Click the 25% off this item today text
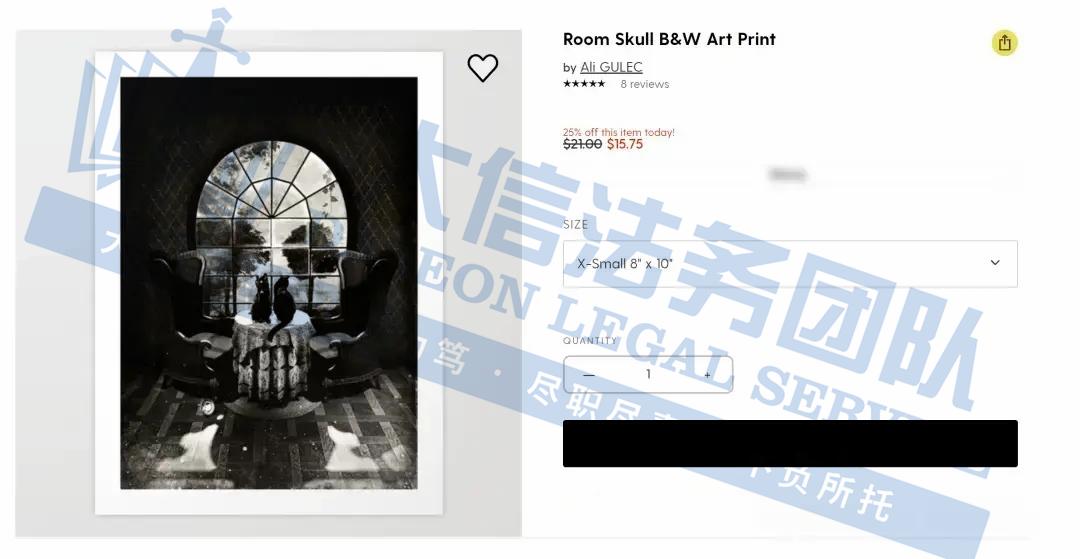The image size is (1080, 559). click(619, 132)
